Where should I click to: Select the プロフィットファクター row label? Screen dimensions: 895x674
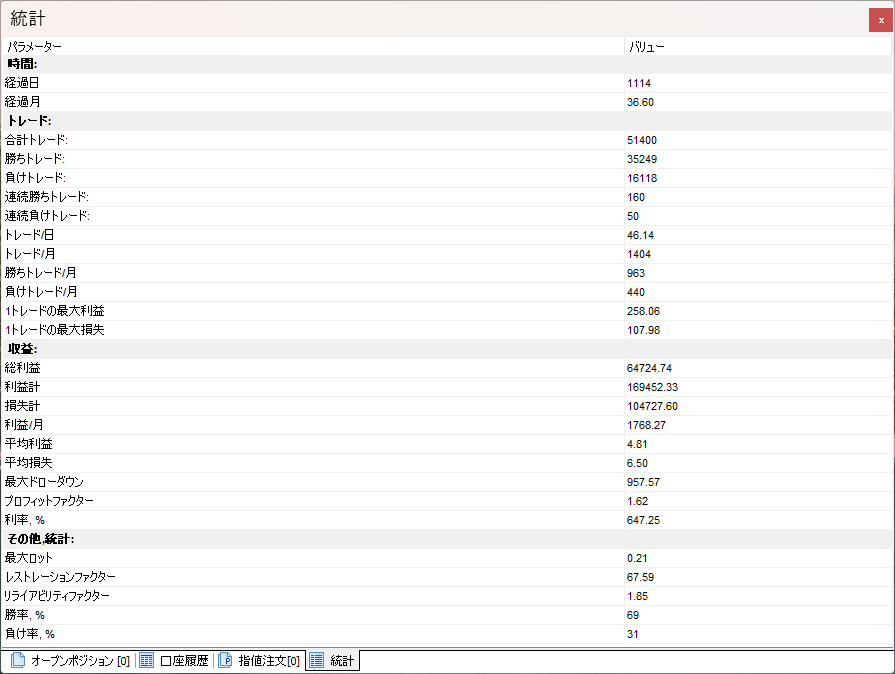coord(49,501)
